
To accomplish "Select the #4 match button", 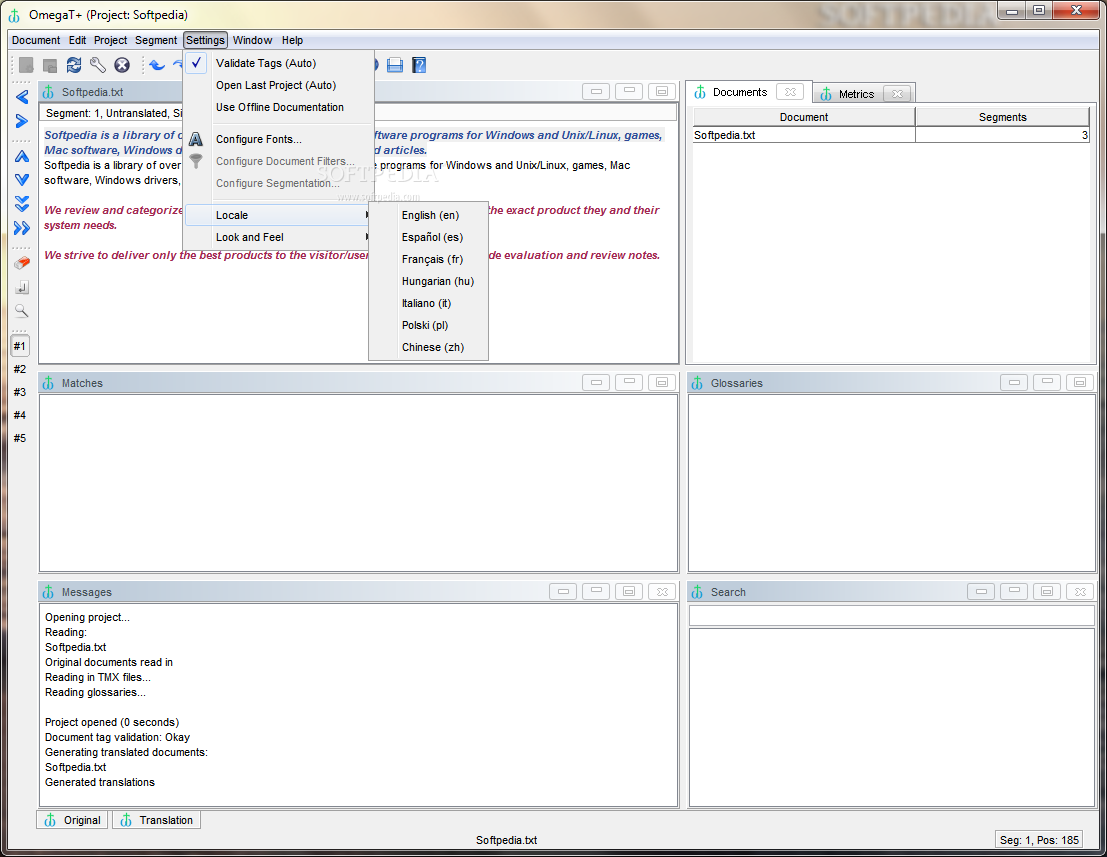I will coord(20,415).
